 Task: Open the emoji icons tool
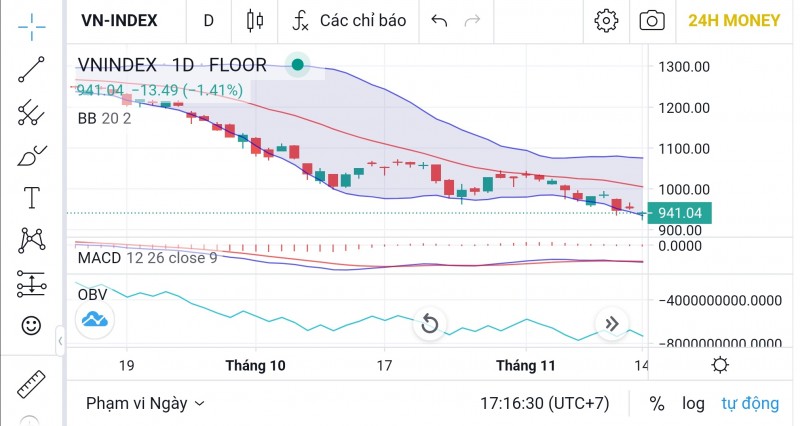pyautogui.click(x=32, y=325)
